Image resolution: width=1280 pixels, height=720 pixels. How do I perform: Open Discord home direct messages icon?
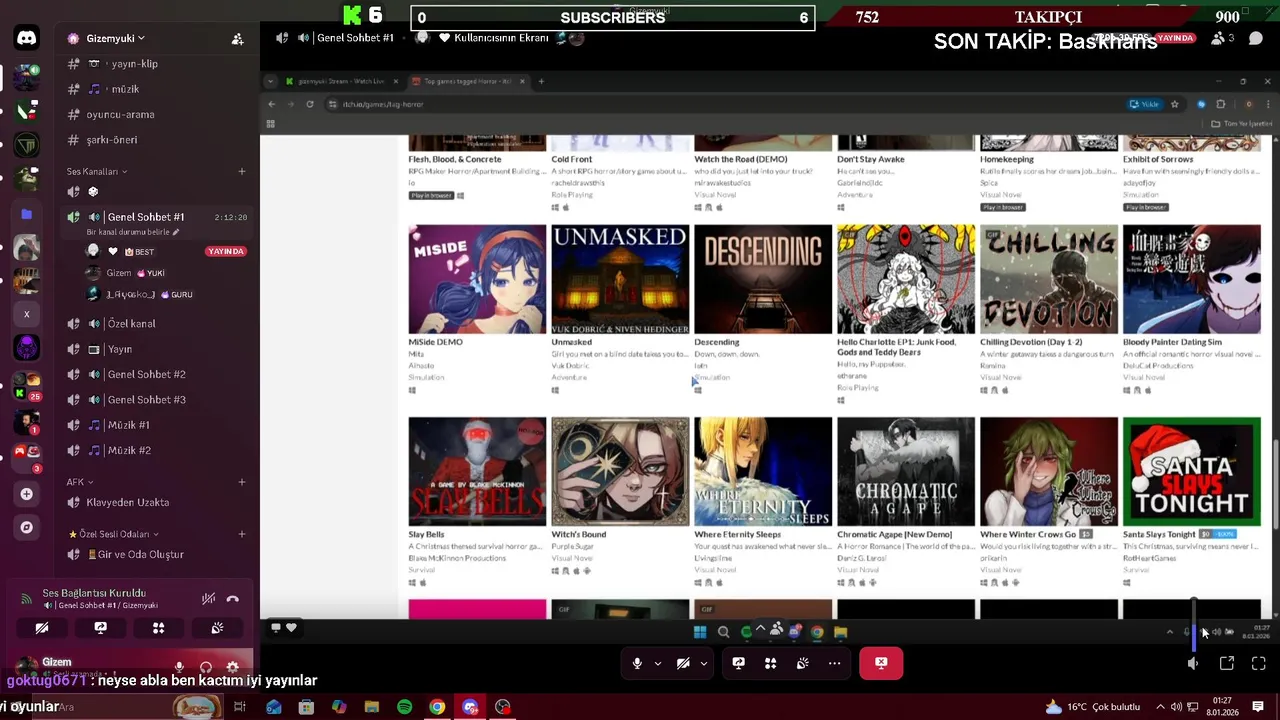coord(27,39)
